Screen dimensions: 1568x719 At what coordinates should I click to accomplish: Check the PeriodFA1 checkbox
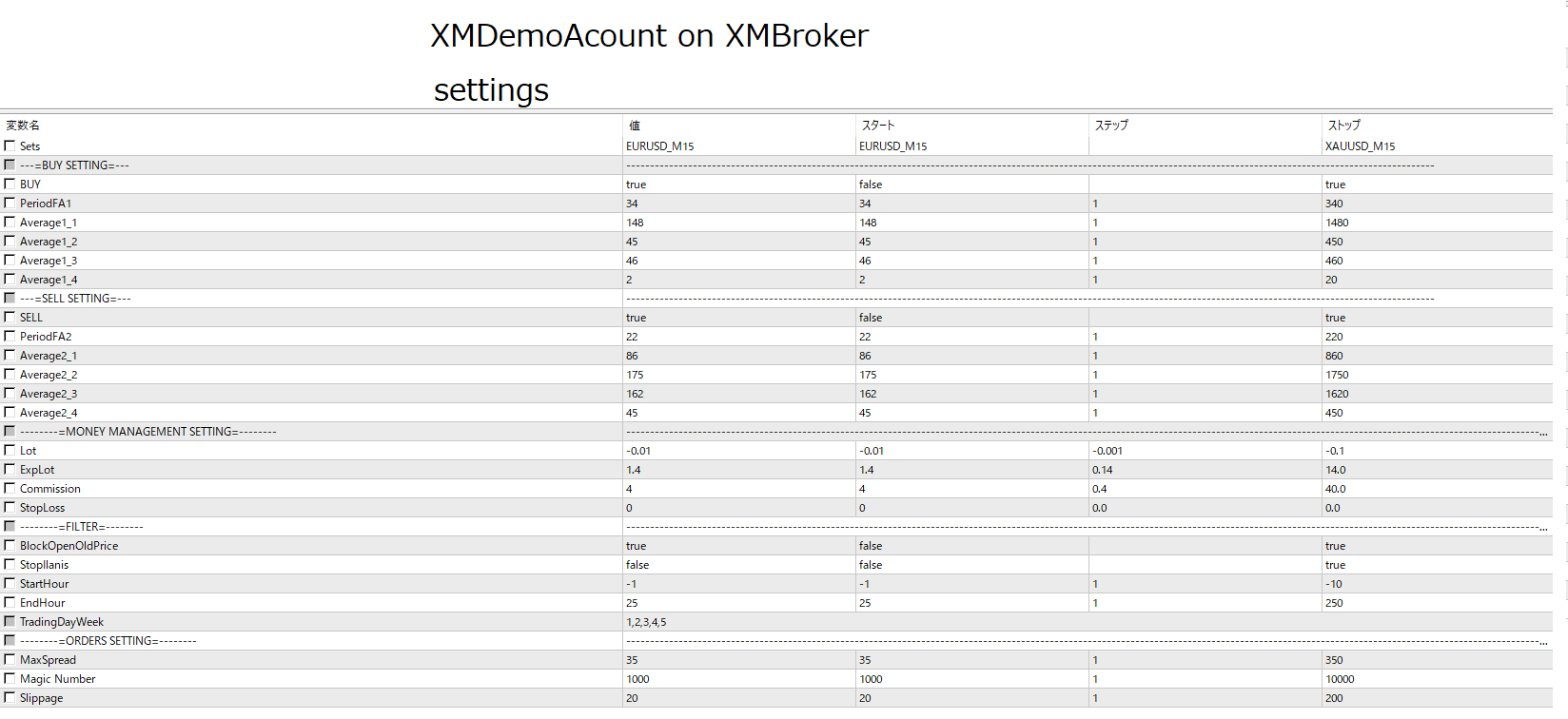click(x=10, y=203)
